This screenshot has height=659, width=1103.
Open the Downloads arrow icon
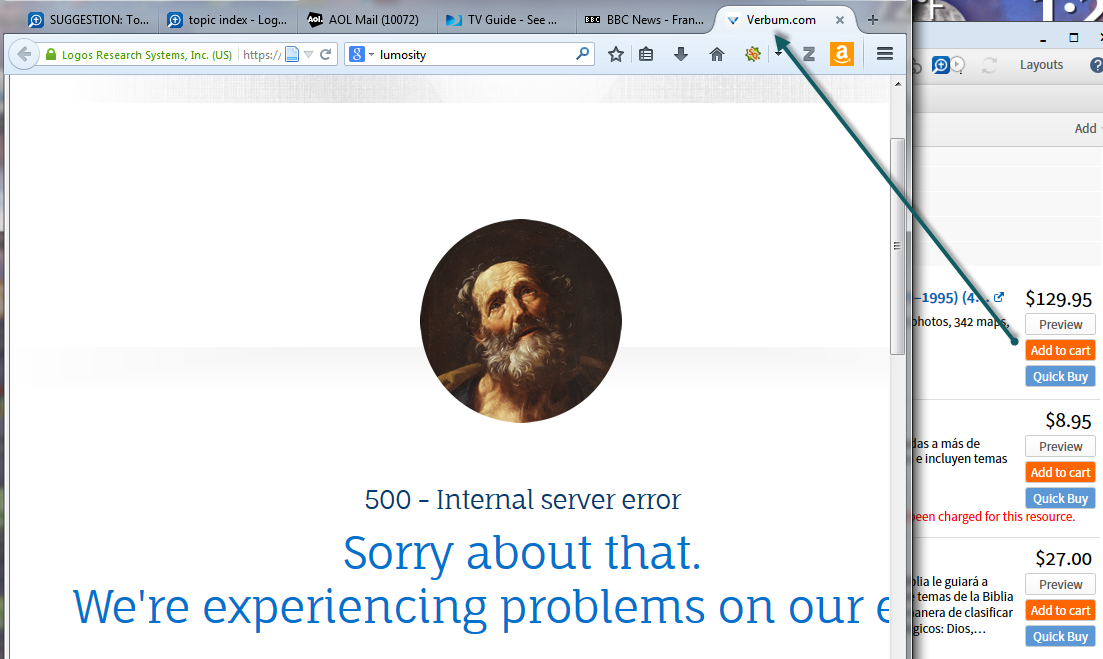(680, 54)
